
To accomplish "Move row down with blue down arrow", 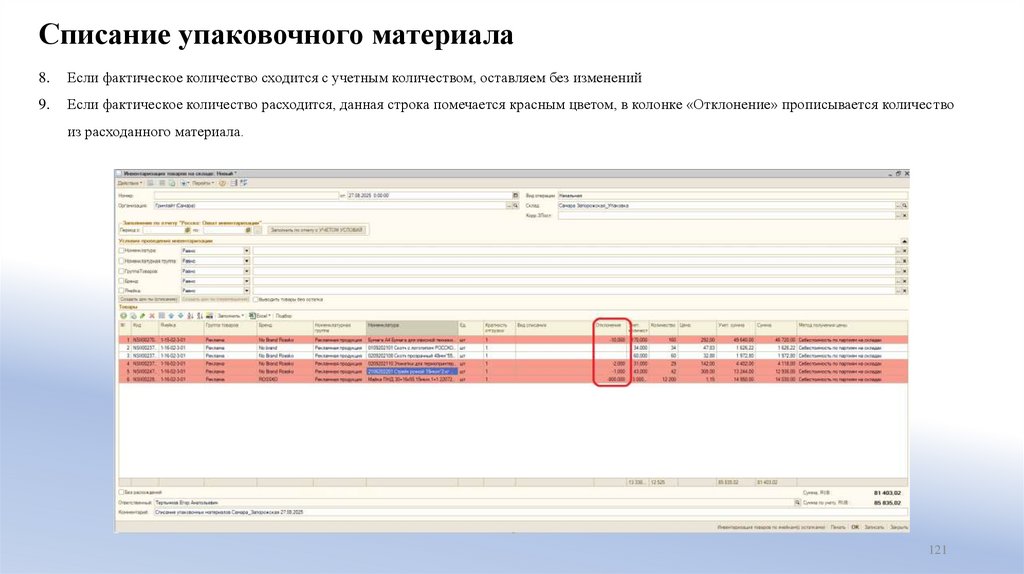I will coord(181,315).
